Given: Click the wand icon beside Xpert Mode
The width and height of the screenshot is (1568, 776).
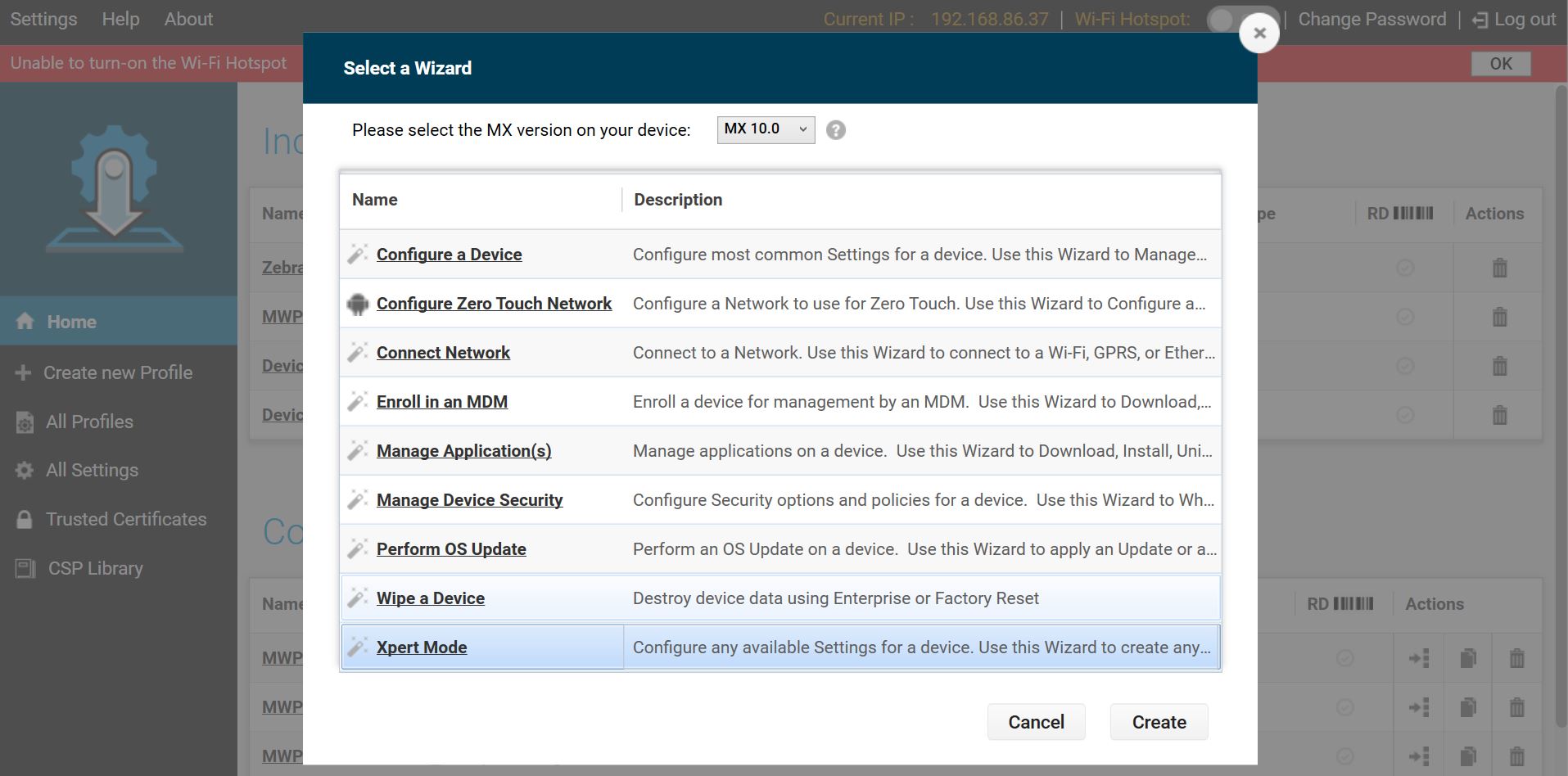Looking at the screenshot, I should click(357, 647).
